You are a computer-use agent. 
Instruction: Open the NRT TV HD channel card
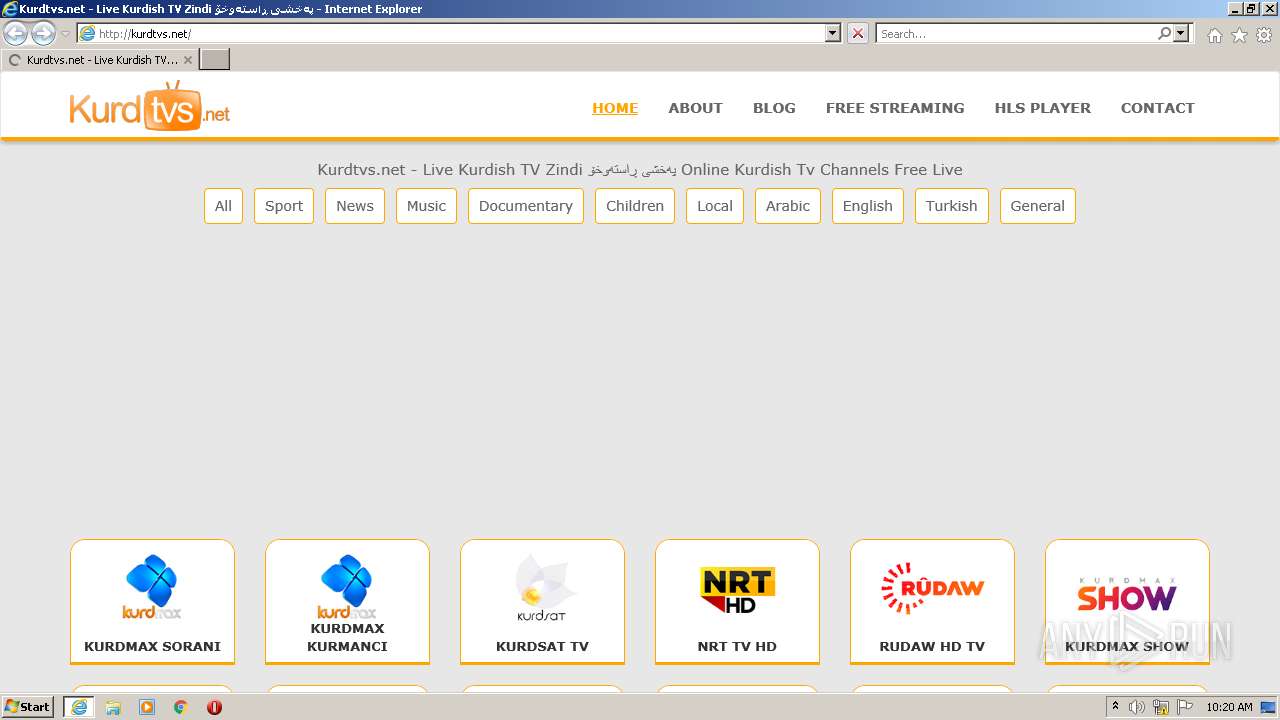(x=737, y=602)
